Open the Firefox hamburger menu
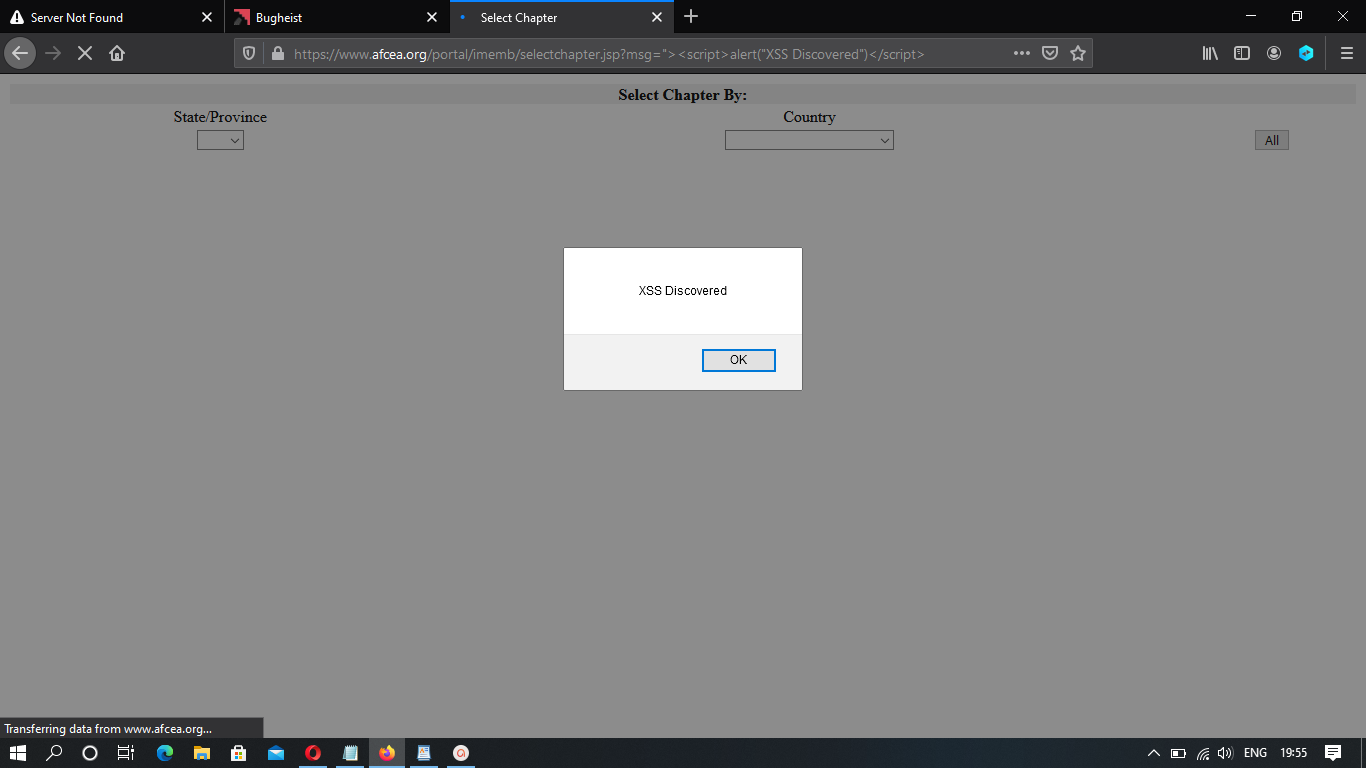Image resolution: width=1366 pixels, height=768 pixels. pos(1346,53)
